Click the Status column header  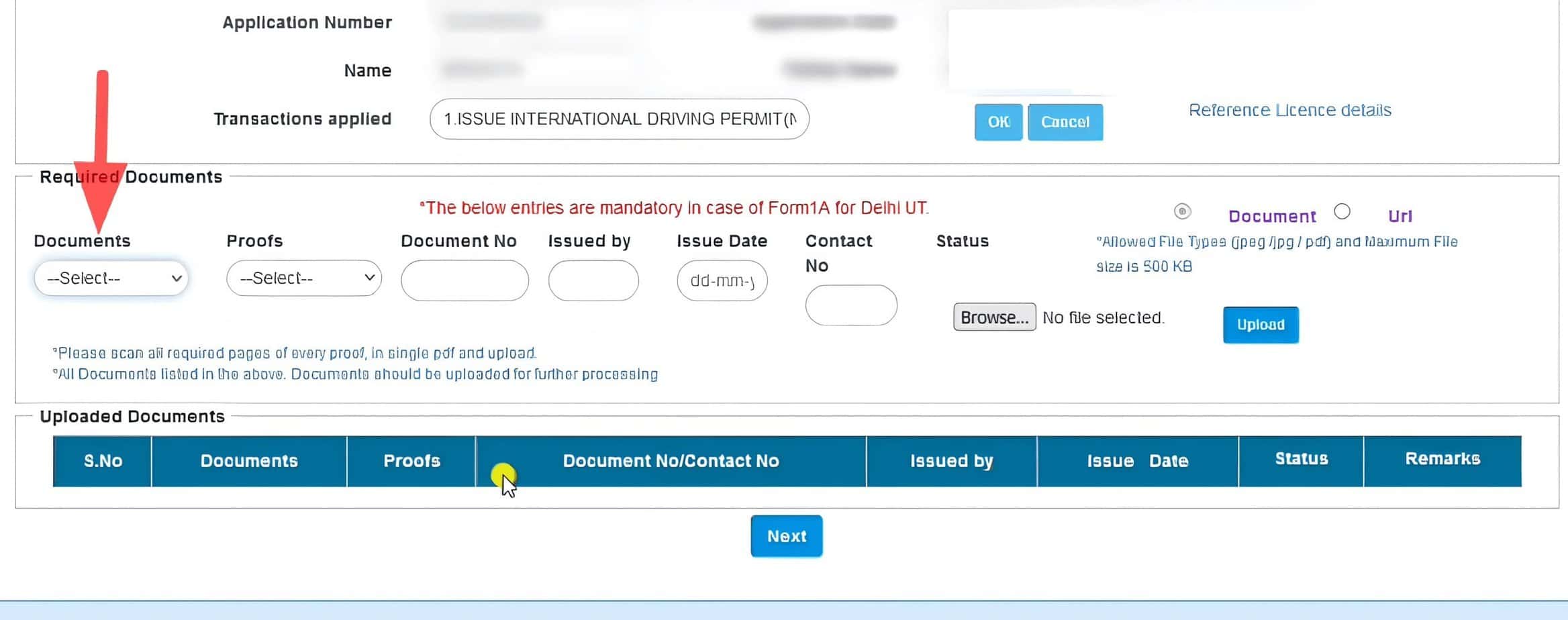click(1301, 460)
